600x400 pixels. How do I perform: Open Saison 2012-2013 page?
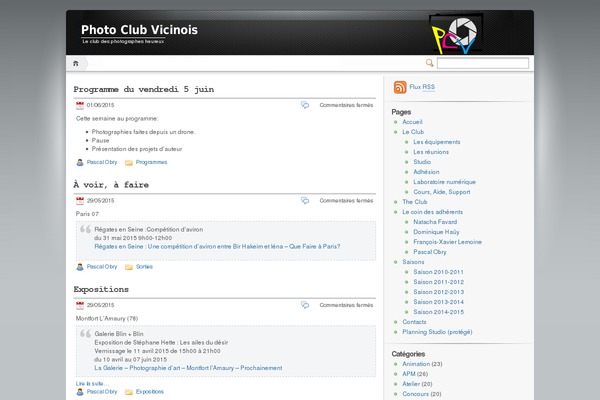click(439, 292)
